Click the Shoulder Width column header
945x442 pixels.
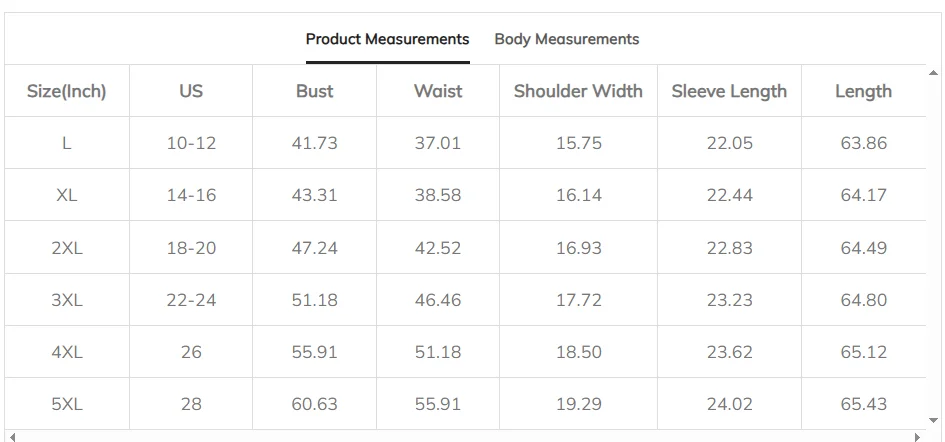point(578,91)
